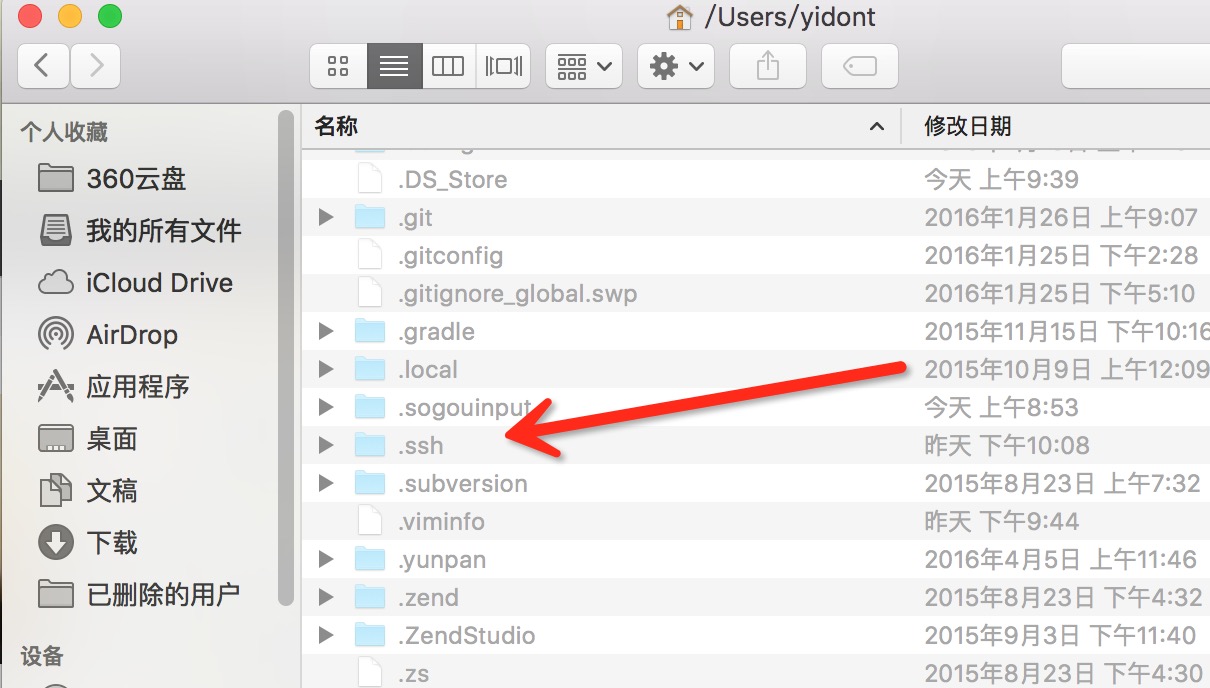
Task: Select the .ZendStudio folder icon
Action: [370, 635]
